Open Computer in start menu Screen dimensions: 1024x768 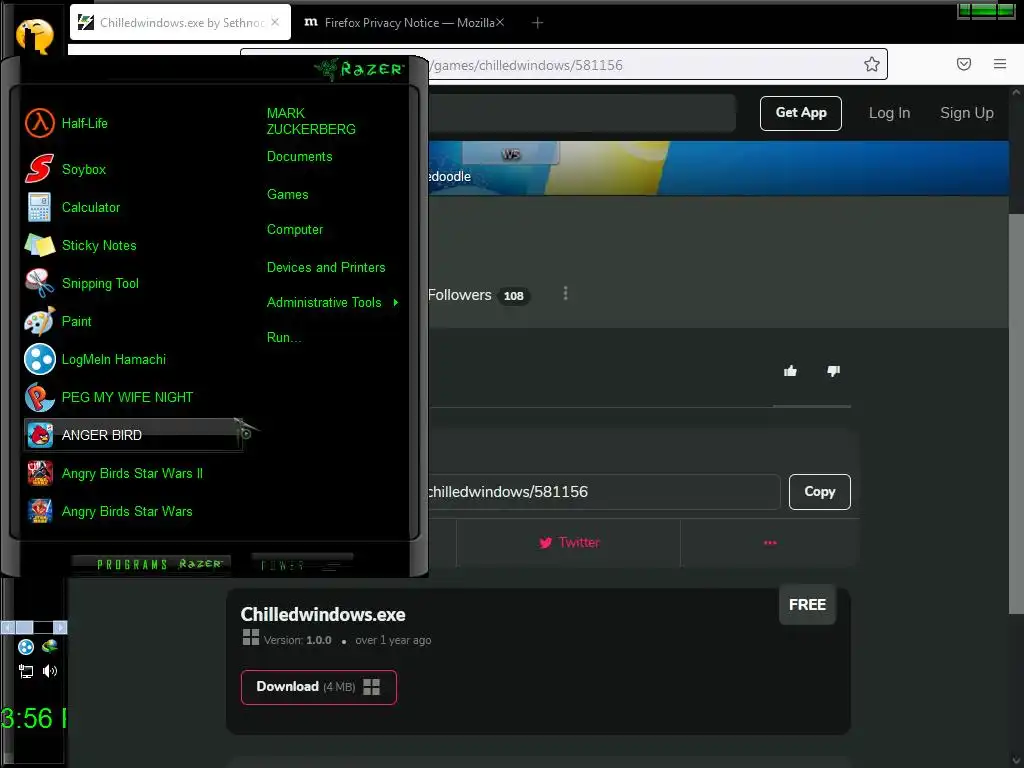[x=295, y=230]
